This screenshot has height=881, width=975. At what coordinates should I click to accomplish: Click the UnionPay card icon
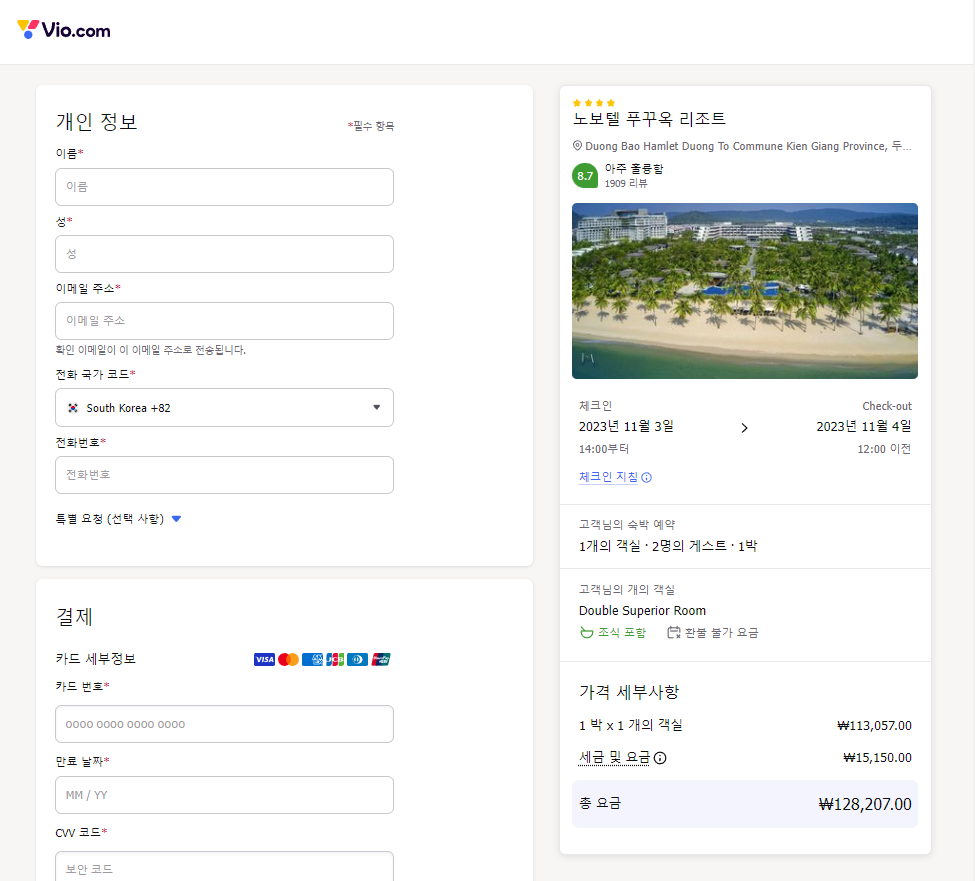click(380, 660)
